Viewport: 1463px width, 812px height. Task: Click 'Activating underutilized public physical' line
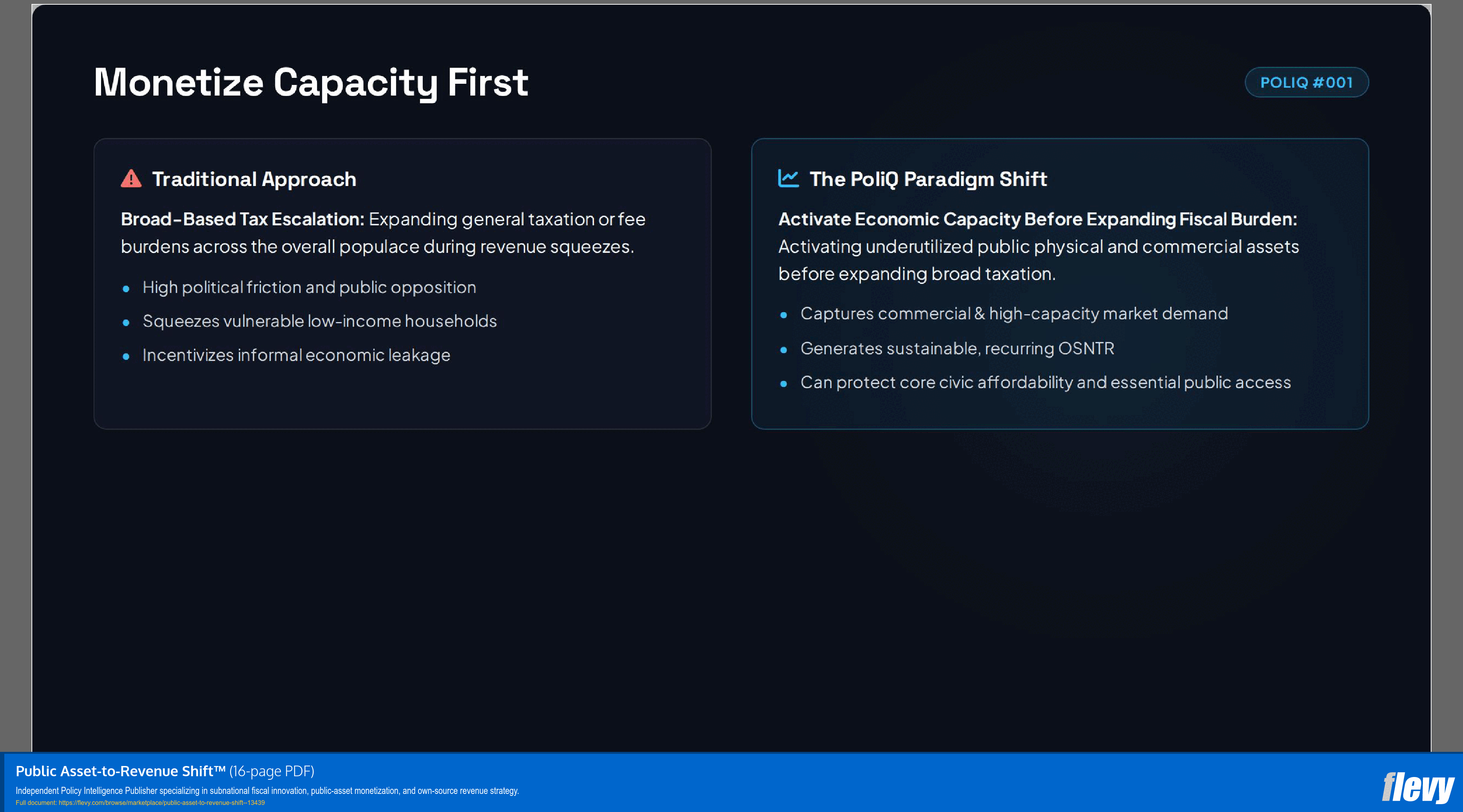1038,247
